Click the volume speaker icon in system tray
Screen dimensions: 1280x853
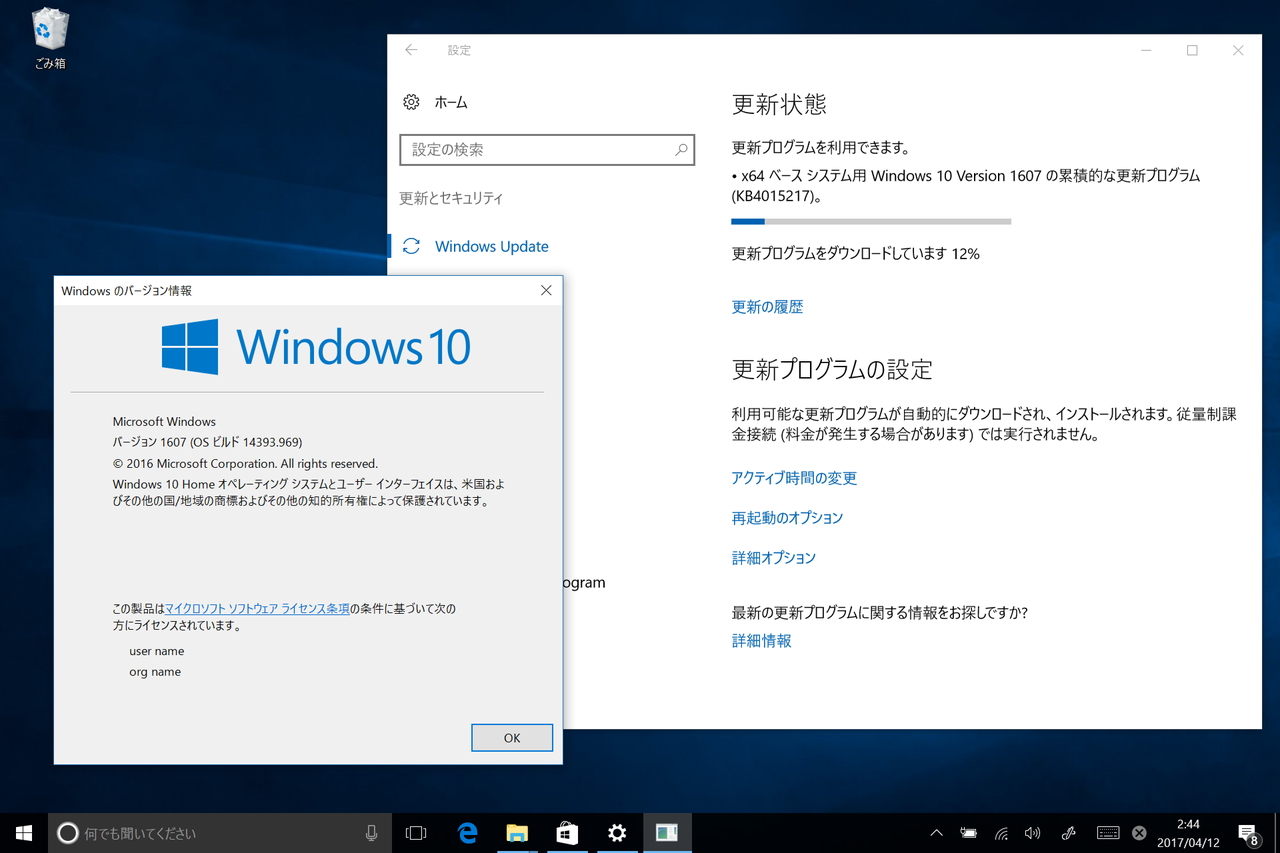point(1033,832)
